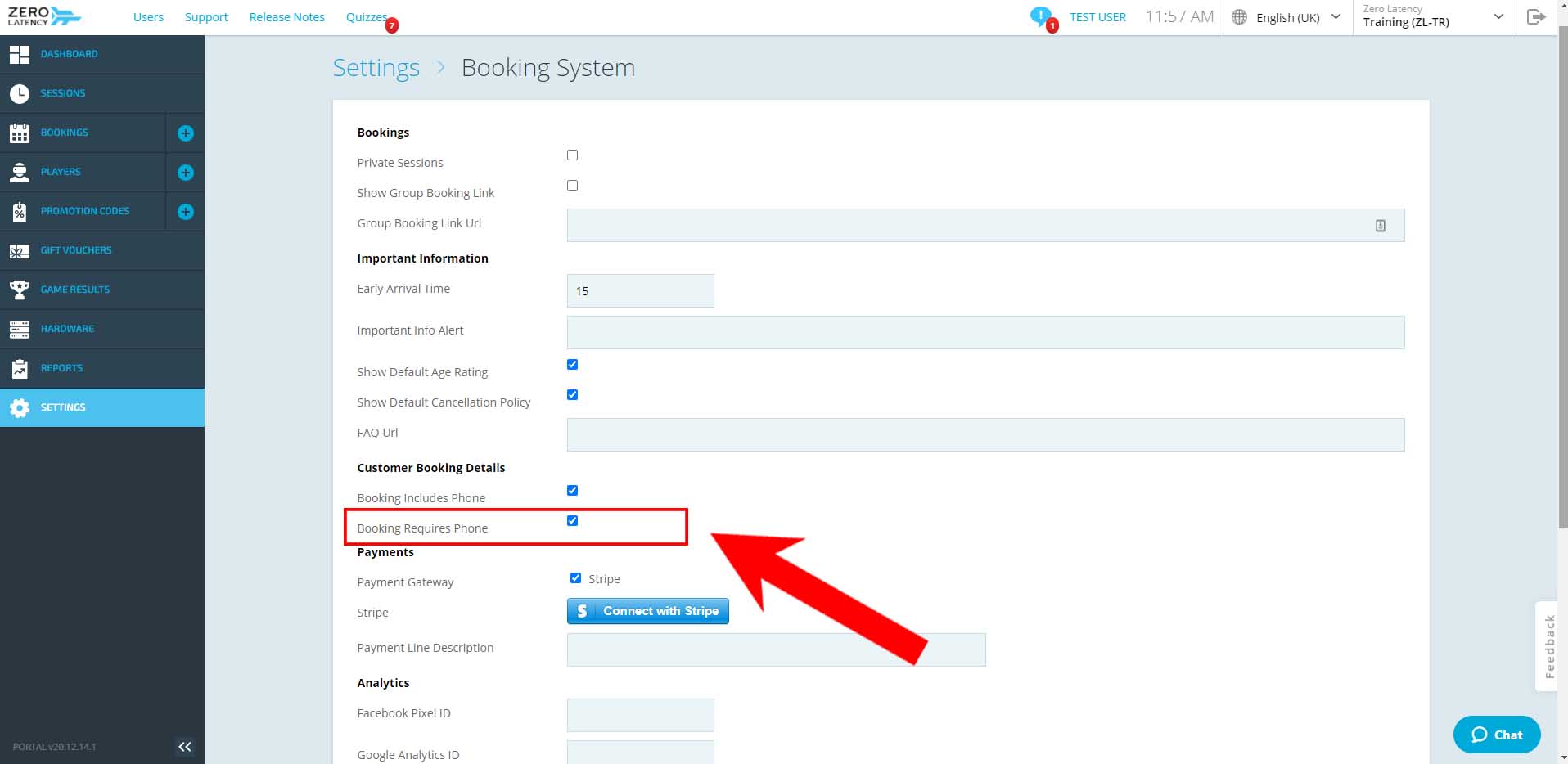
Task: Uncheck Show Default Age Rating
Action: (572, 365)
